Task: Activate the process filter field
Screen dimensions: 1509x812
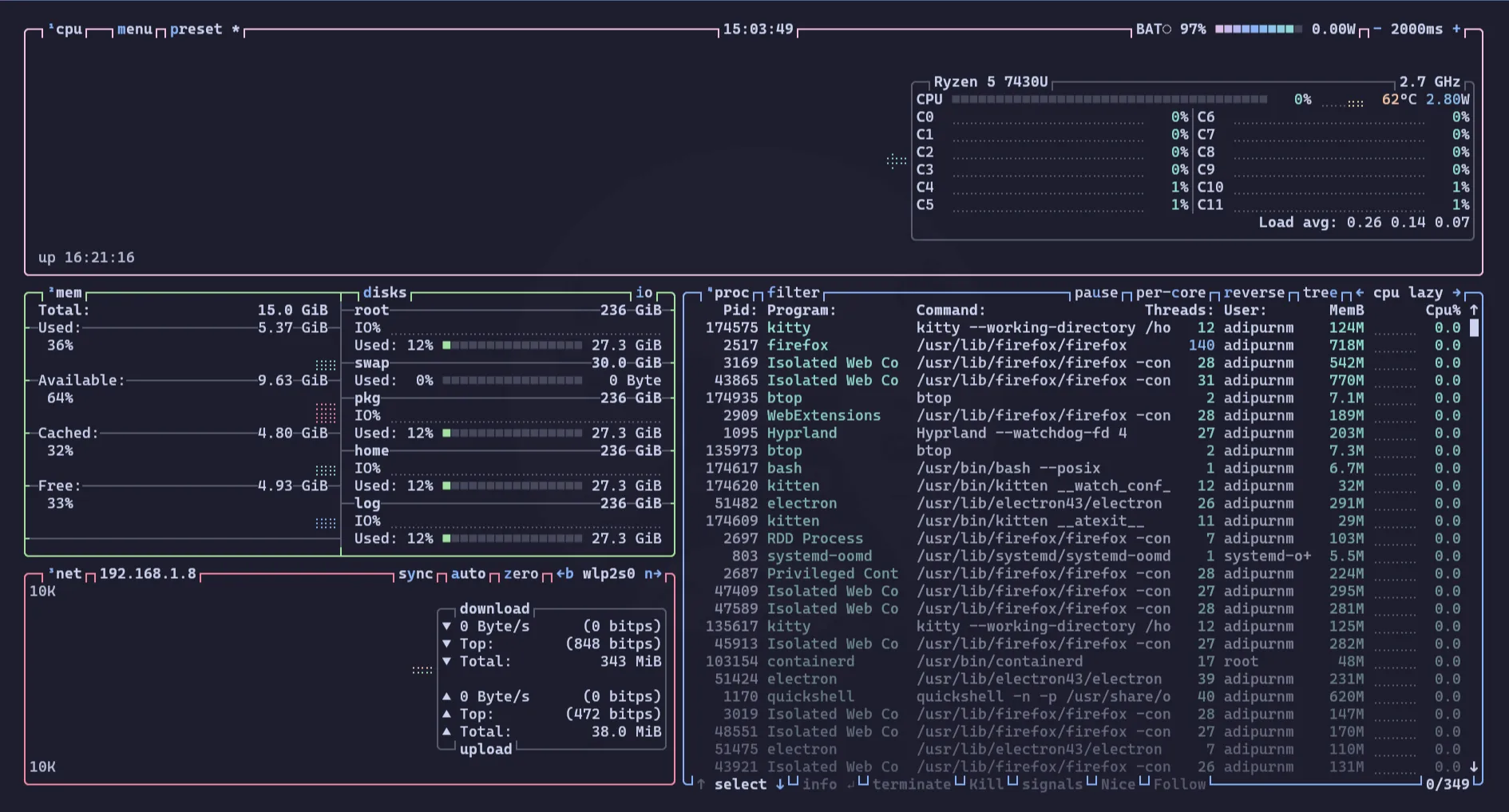Action: [793, 293]
